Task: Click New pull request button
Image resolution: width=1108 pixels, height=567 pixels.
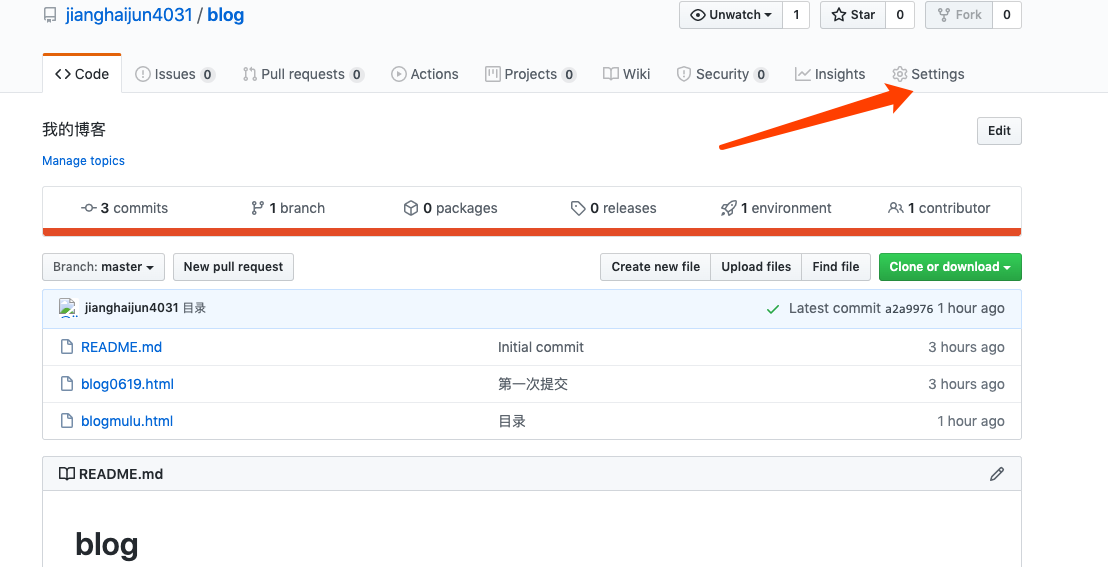Action: tap(233, 267)
